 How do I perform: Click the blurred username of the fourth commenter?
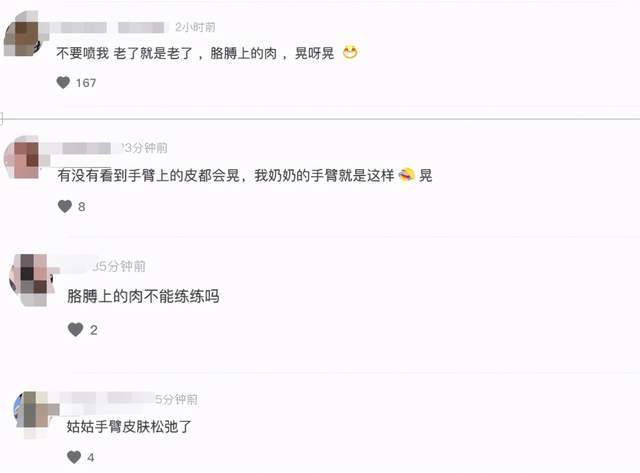click(x=107, y=398)
